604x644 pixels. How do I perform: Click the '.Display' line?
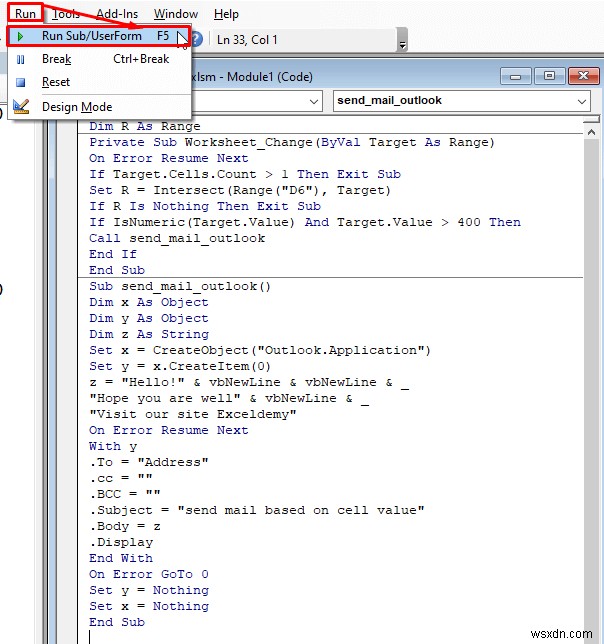[121, 543]
